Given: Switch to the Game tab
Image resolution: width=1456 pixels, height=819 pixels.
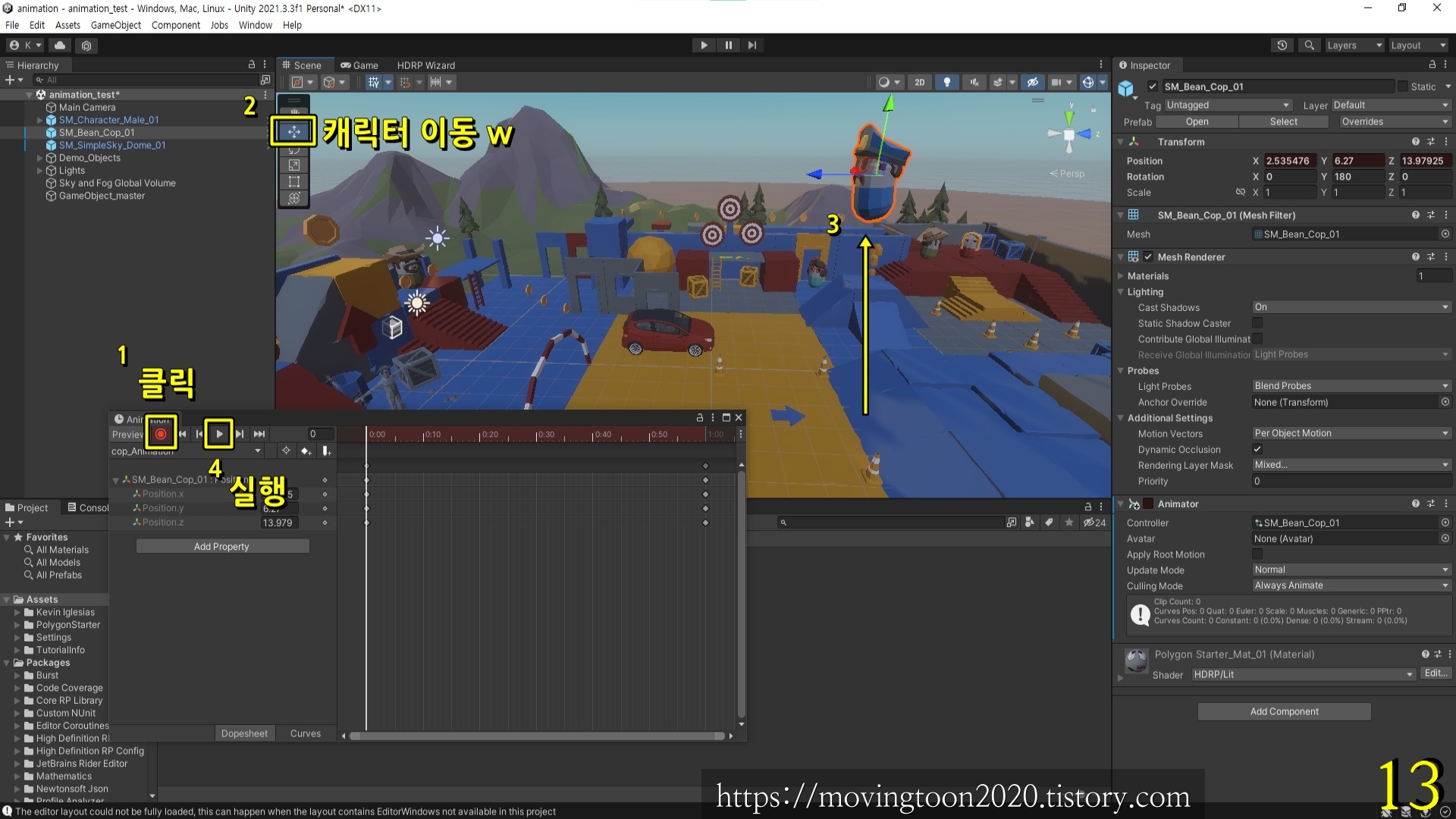Looking at the screenshot, I should [359, 65].
